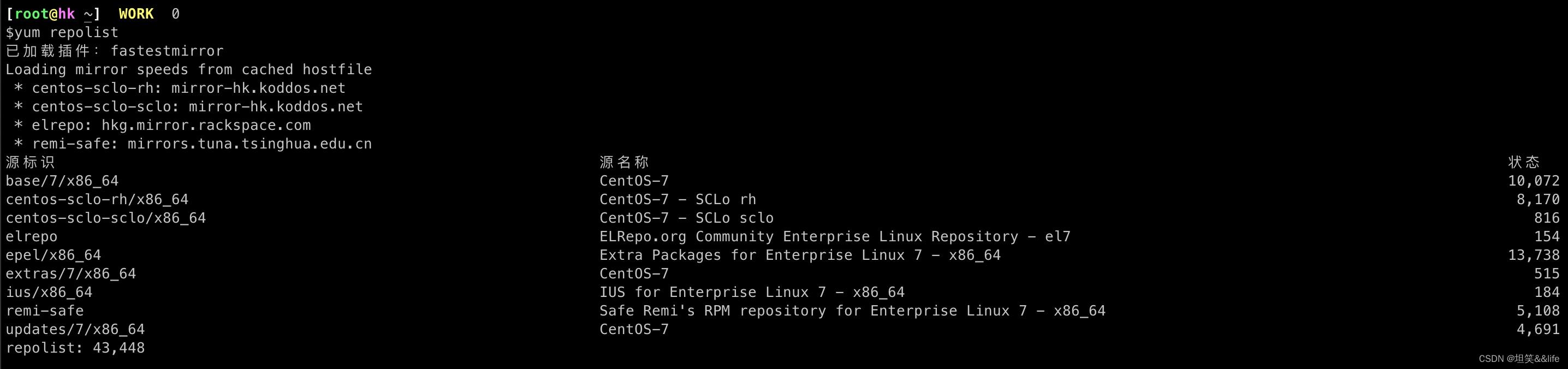Image resolution: width=1568 pixels, height=369 pixels.
Task: Click 'Loading mirror speeds from cached hostfile' line
Action: coord(189,69)
